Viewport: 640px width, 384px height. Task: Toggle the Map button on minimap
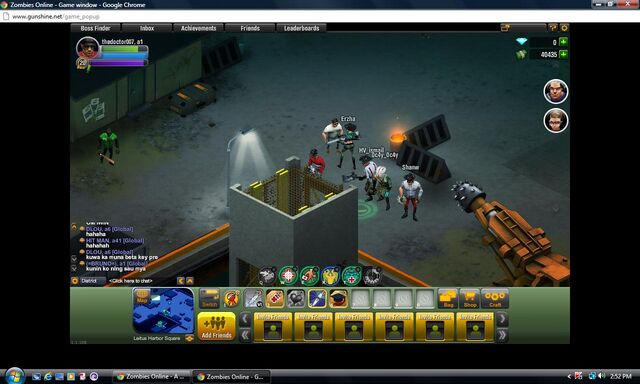pos(142,296)
